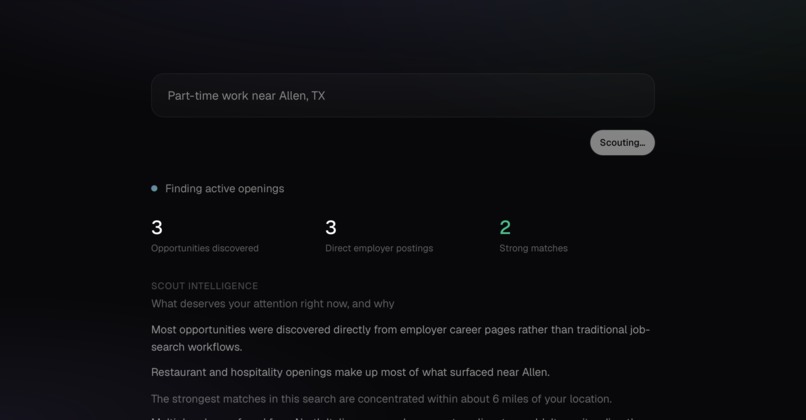This screenshot has height=420, width=806.
Task: Click the 'Strong matches' label
Action: (x=533, y=248)
